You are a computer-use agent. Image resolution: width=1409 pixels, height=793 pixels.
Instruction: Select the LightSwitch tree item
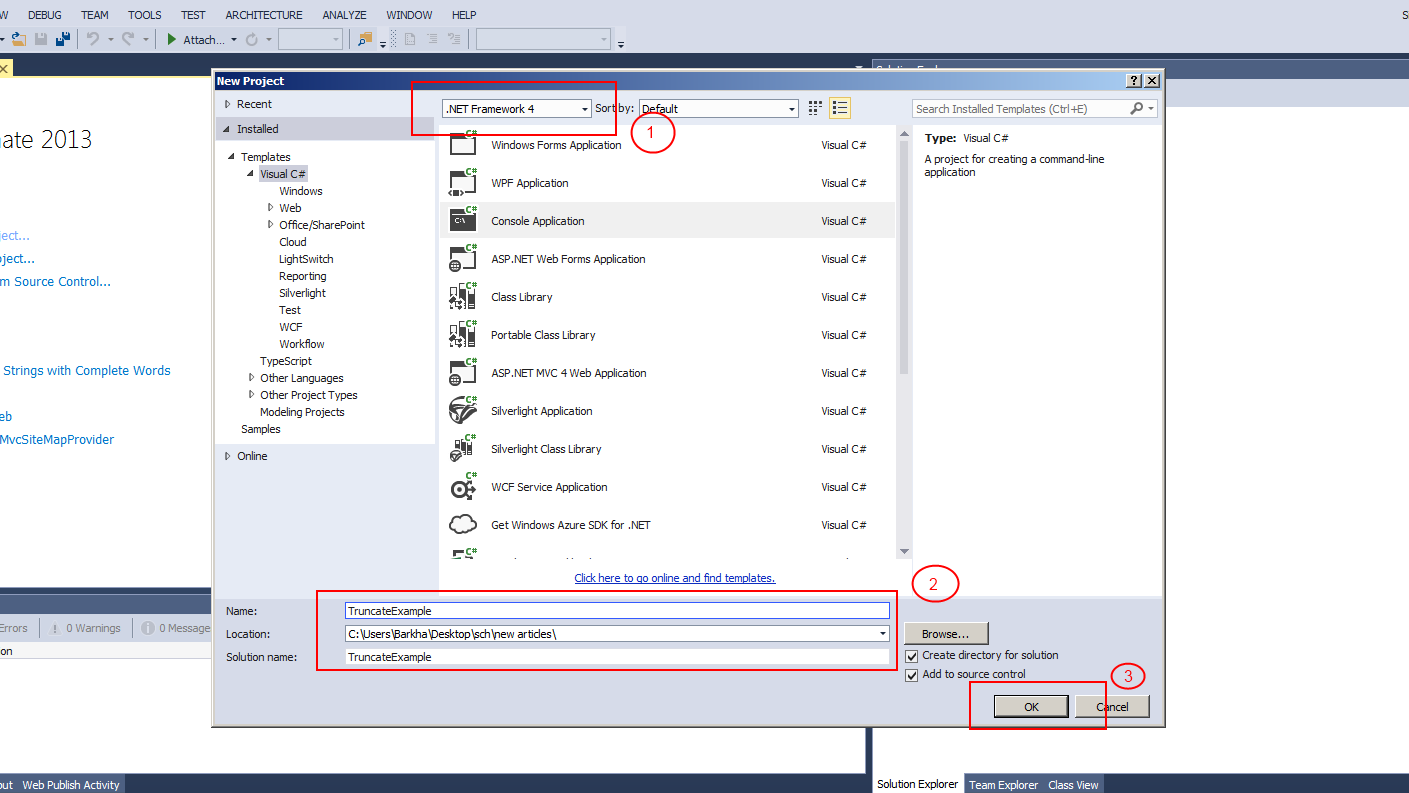point(306,259)
